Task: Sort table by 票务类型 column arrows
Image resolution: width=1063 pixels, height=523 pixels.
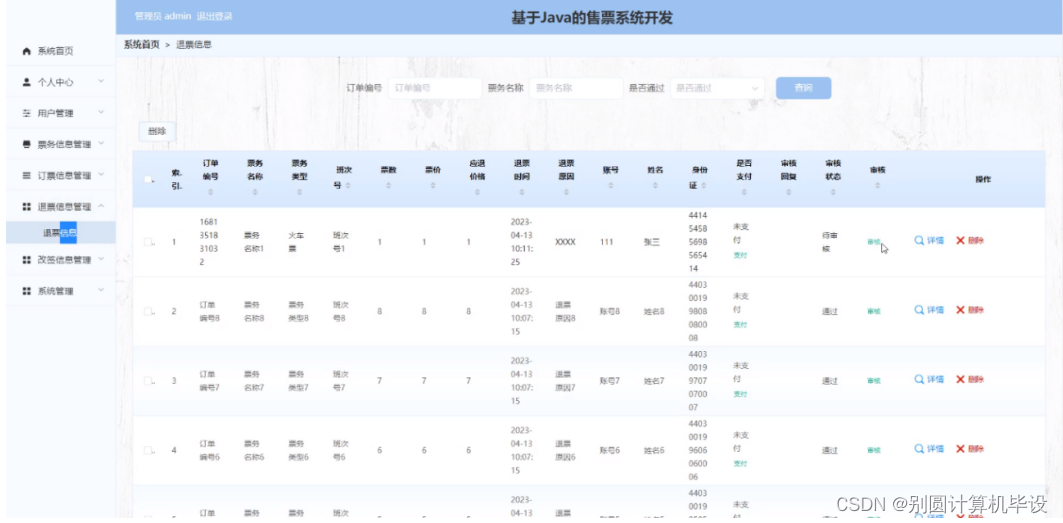Action: tap(300, 193)
